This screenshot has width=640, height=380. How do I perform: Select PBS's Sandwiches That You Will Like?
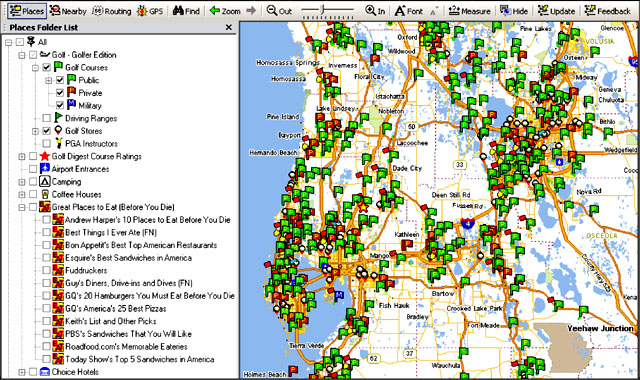[x=128, y=333]
